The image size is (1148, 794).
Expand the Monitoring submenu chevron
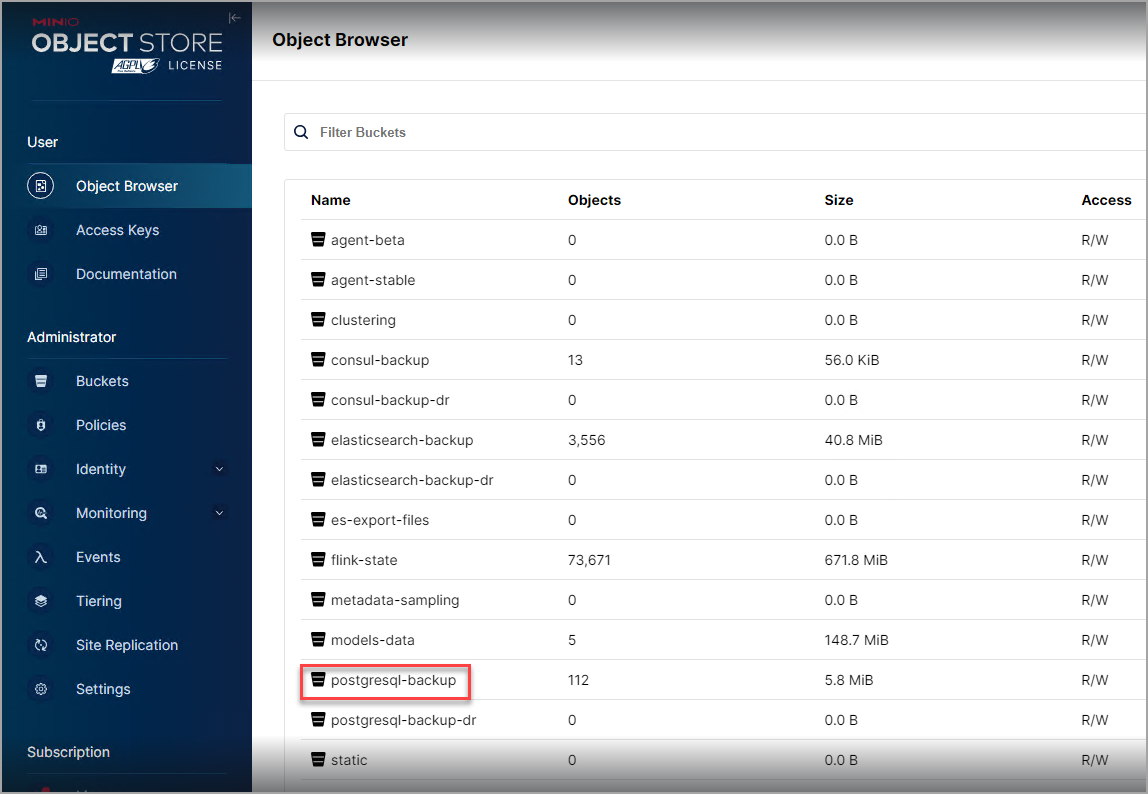[219, 513]
